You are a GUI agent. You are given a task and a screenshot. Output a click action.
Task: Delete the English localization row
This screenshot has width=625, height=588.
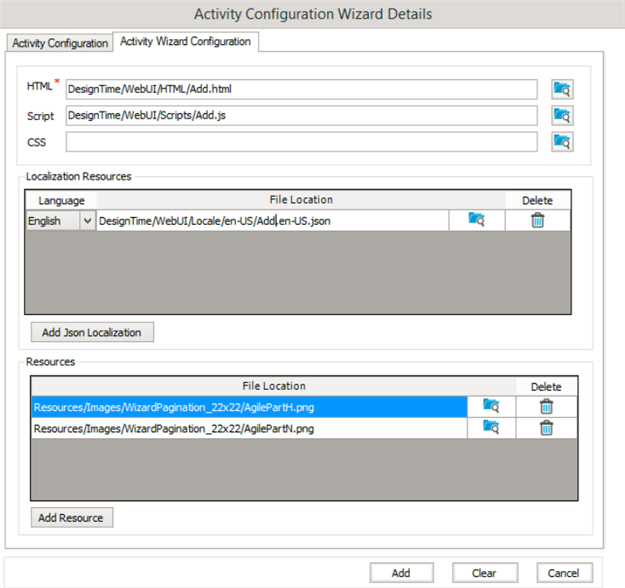537,220
